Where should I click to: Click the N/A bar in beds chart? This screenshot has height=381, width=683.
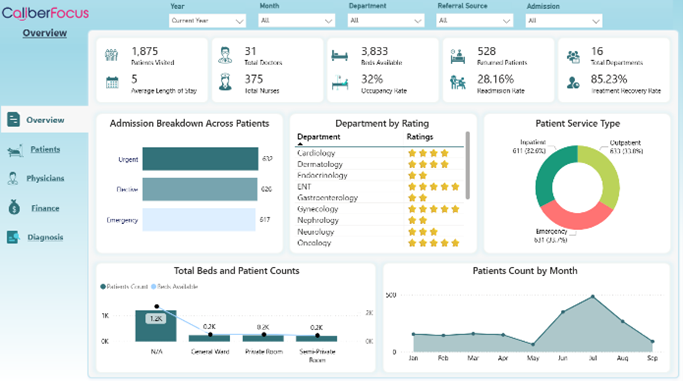(156, 326)
